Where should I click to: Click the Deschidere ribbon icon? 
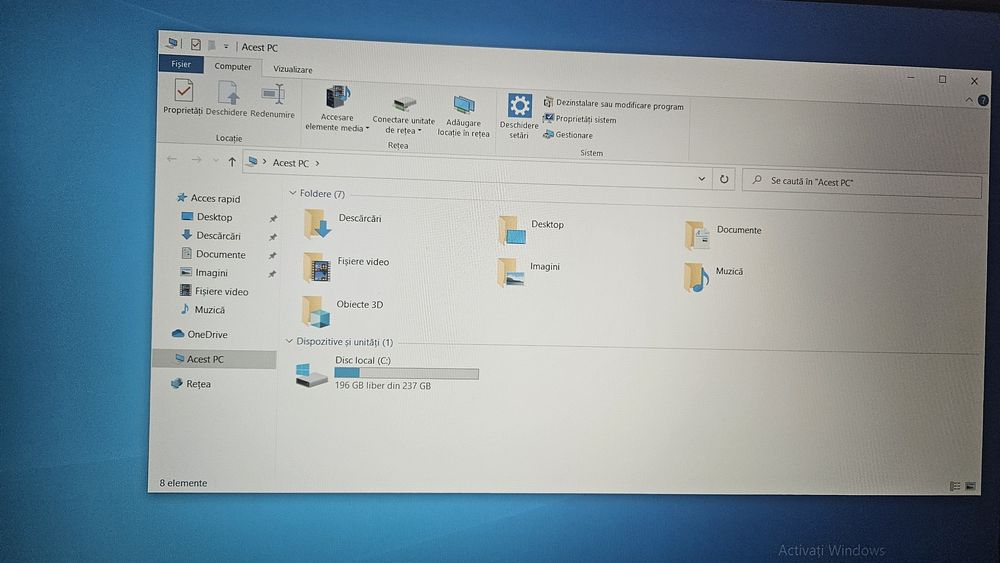coord(228,93)
